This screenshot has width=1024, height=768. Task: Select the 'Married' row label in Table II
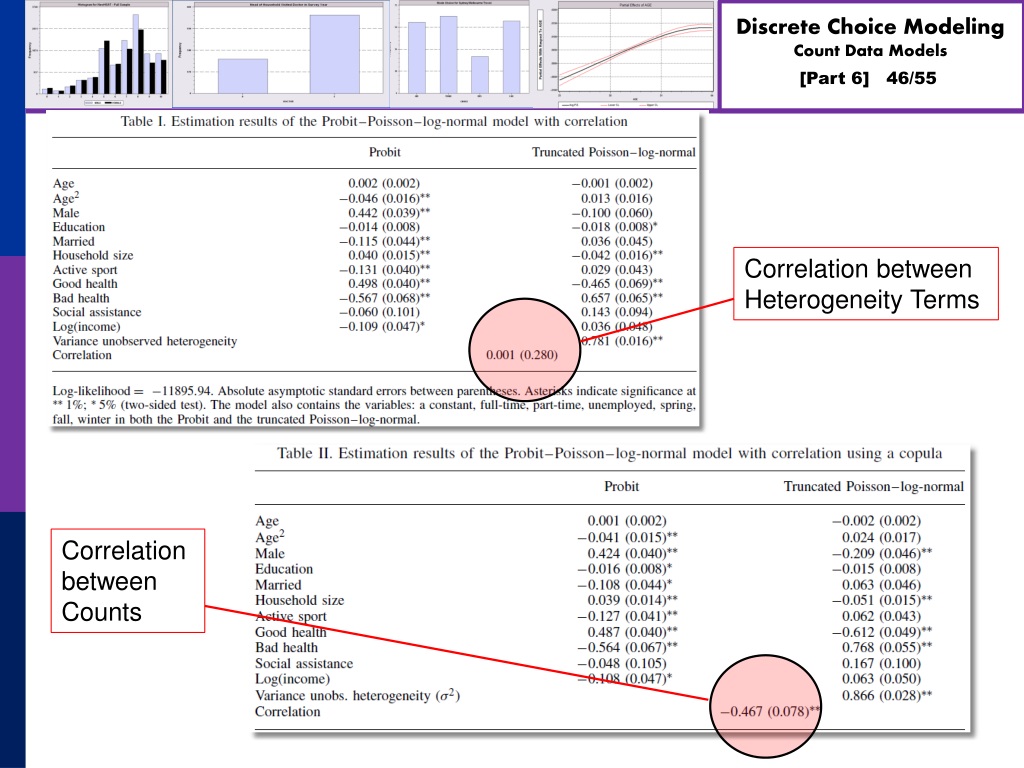[x=278, y=584]
